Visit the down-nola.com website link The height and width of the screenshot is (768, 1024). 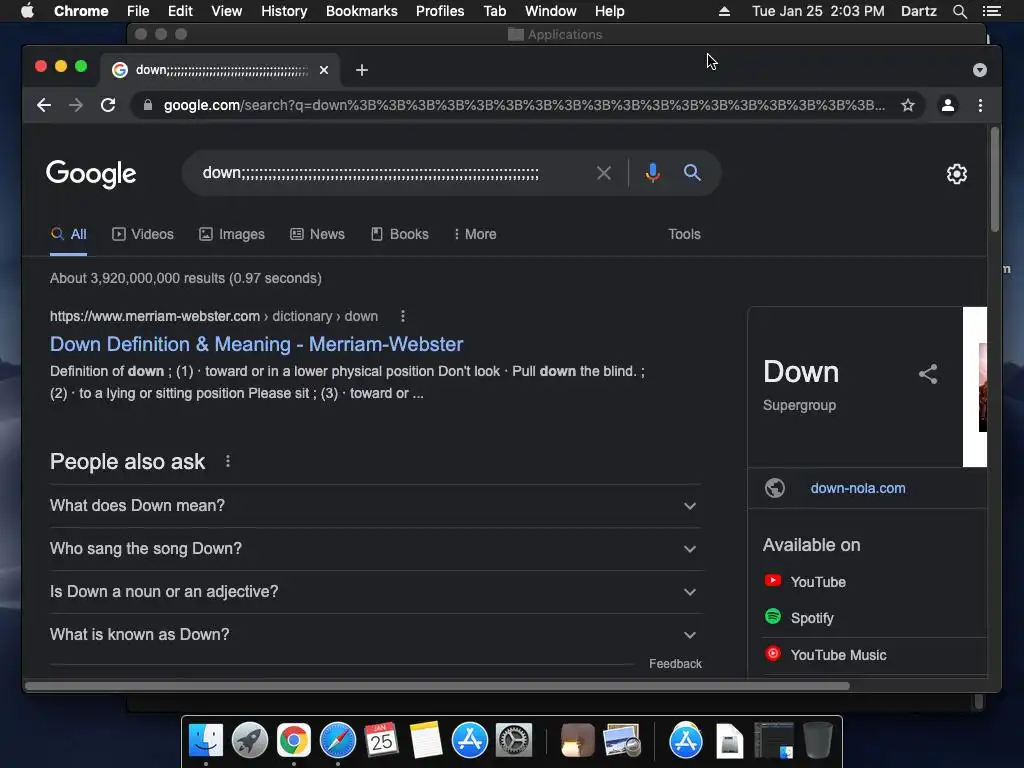point(858,488)
